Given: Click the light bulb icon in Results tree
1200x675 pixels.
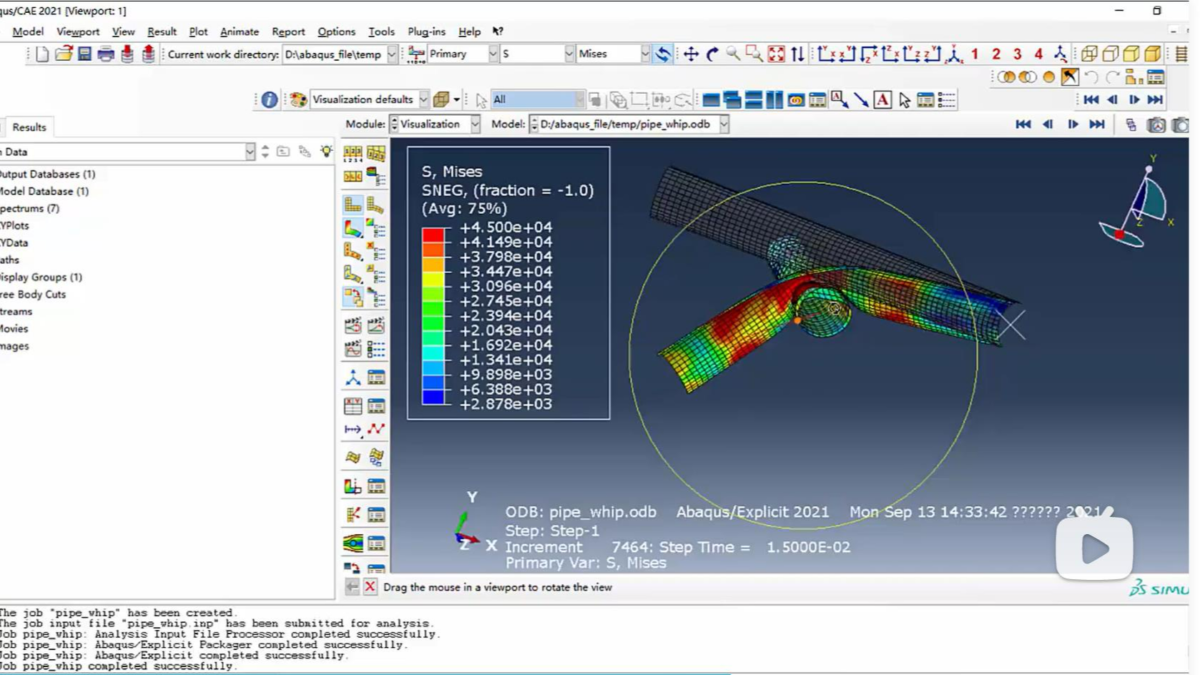Looking at the screenshot, I should click(x=326, y=151).
